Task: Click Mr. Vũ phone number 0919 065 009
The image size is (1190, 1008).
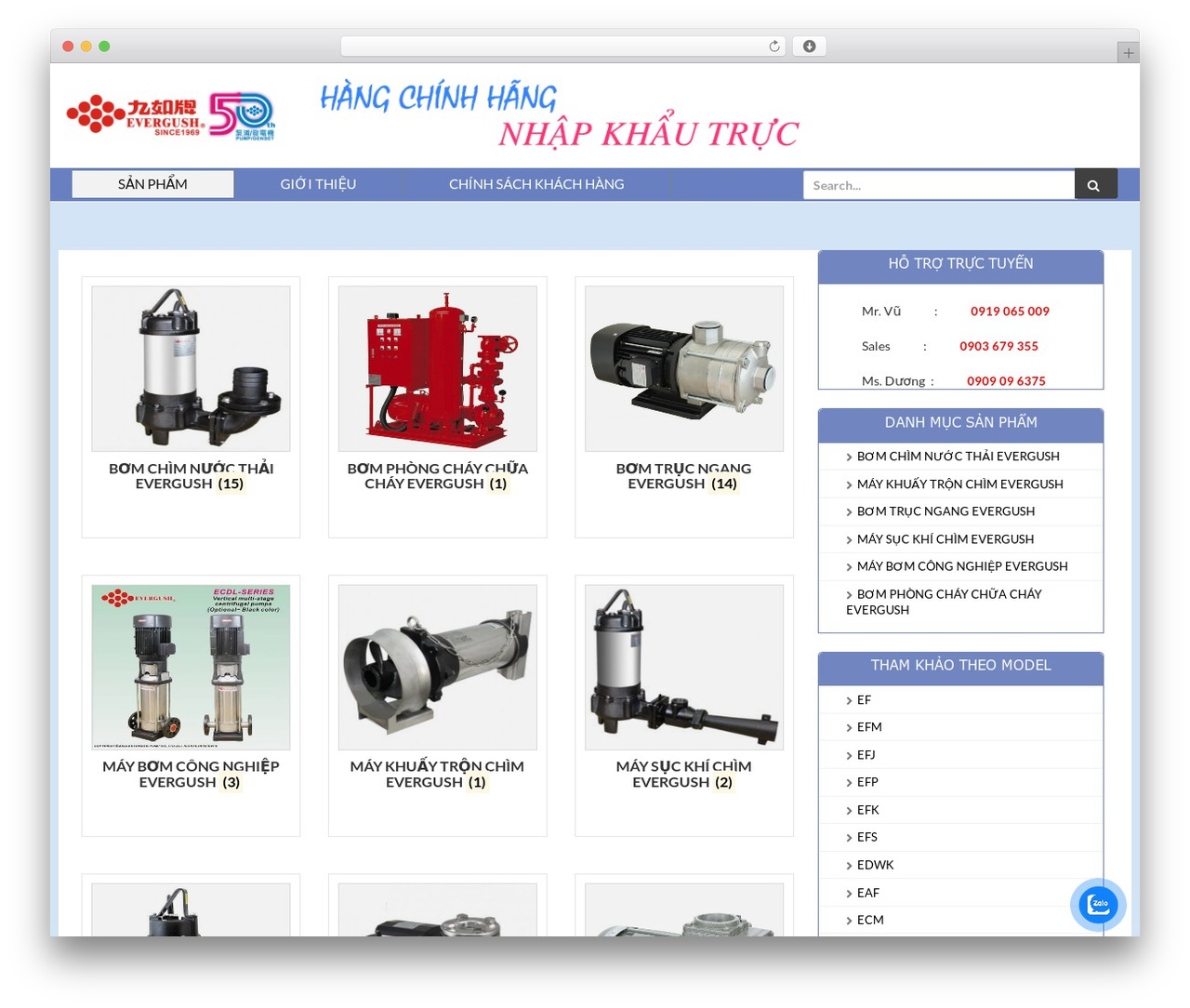Action: (1010, 312)
